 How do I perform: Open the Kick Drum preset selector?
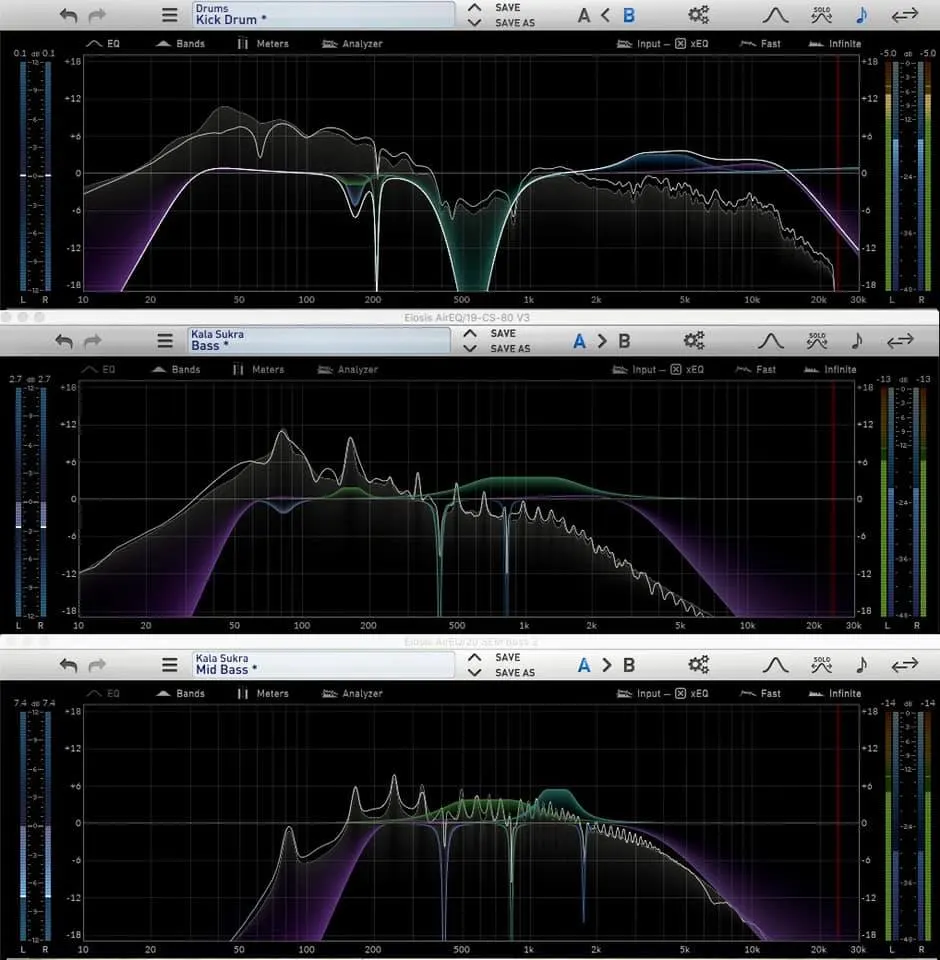pyautogui.click(x=323, y=15)
